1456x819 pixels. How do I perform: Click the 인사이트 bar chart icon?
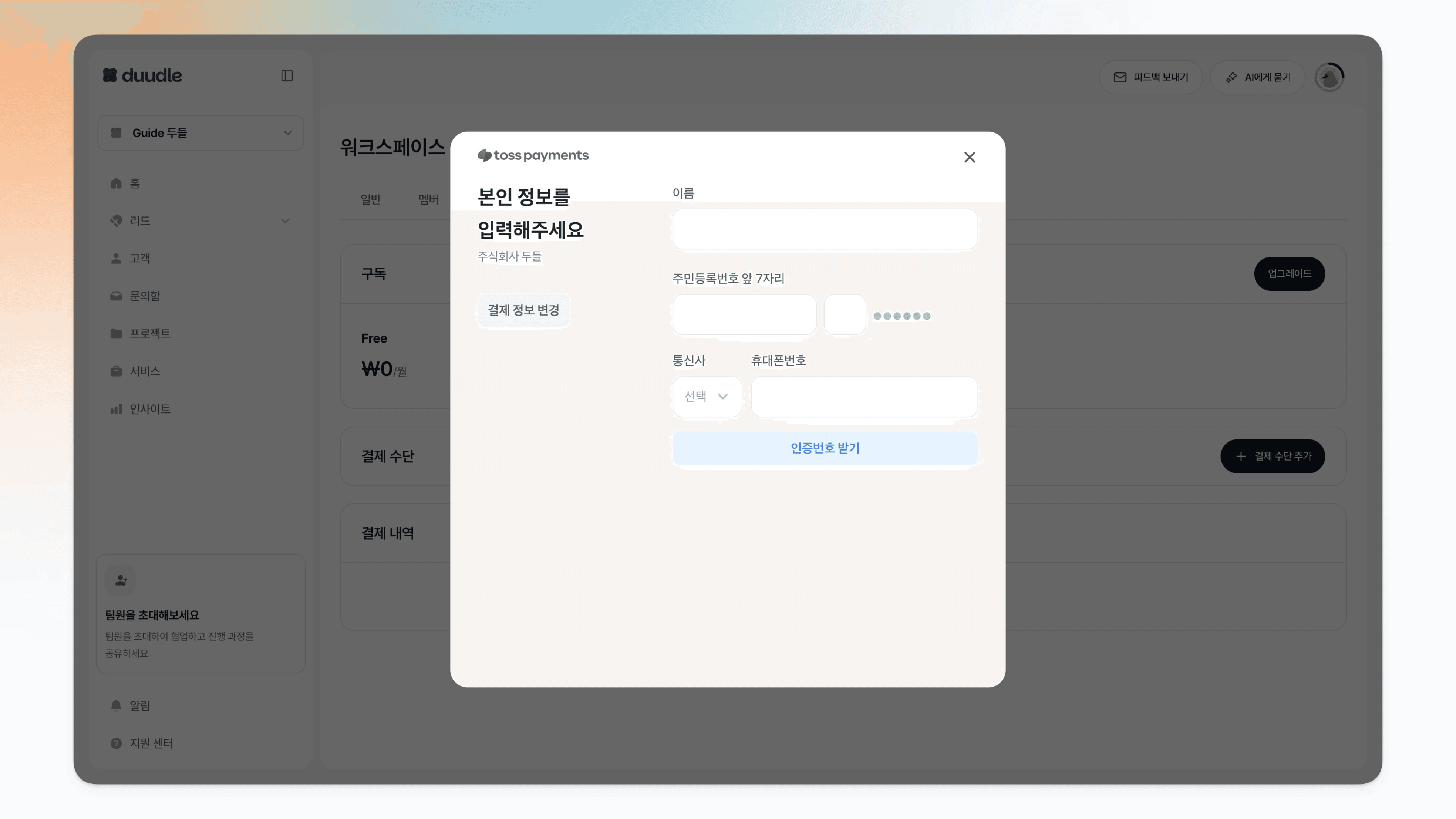116,409
